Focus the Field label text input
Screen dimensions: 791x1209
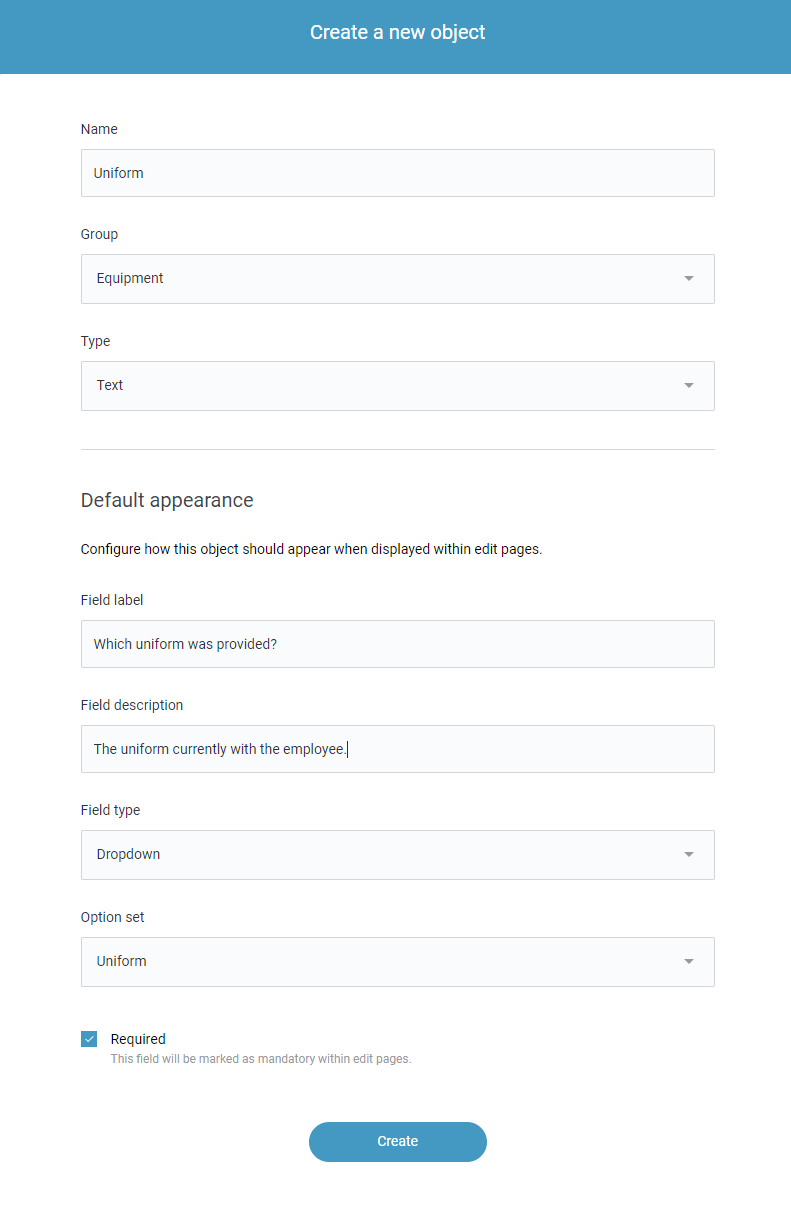[397, 644]
